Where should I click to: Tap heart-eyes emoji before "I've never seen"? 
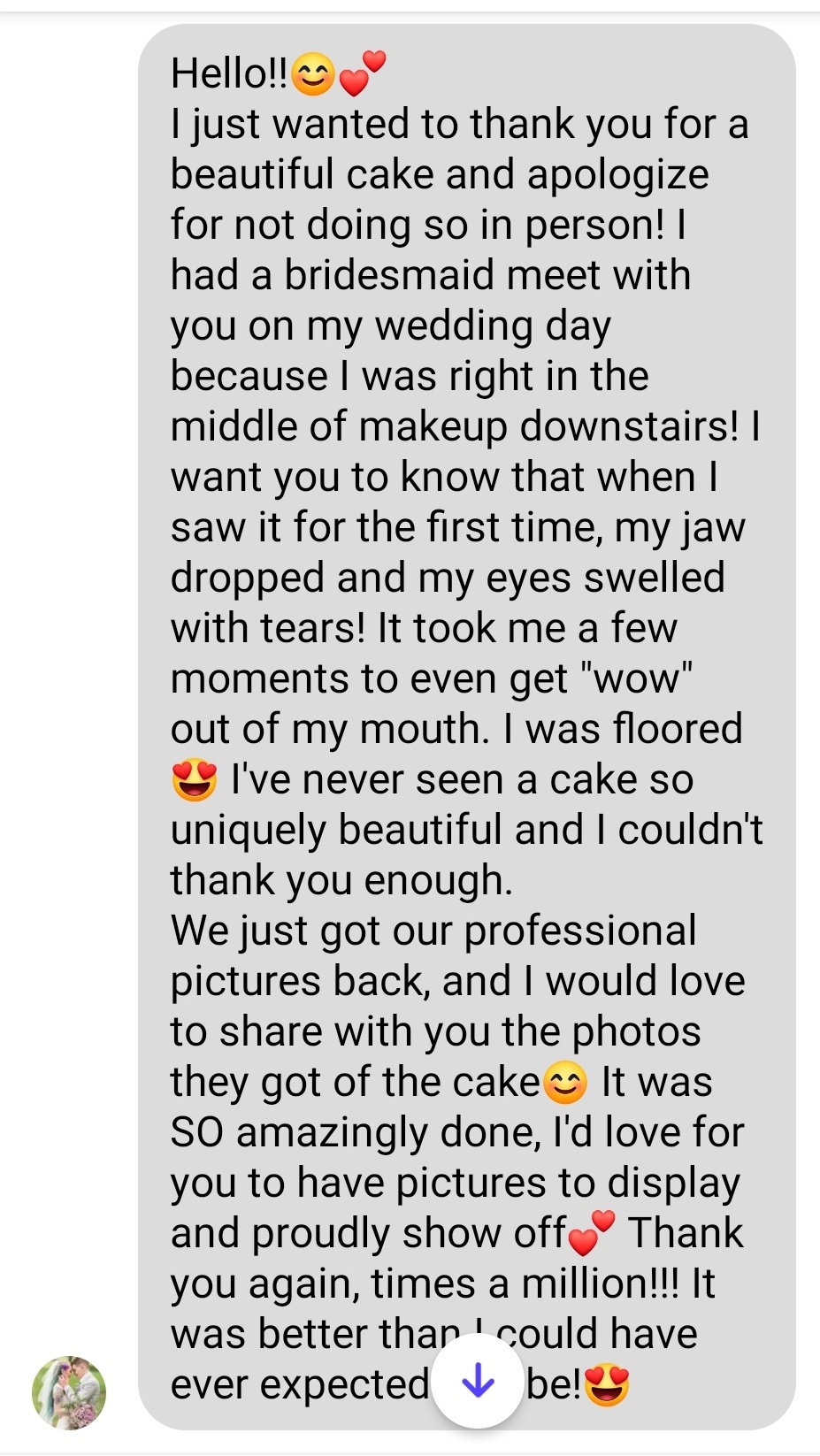pyautogui.click(x=194, y=780)
